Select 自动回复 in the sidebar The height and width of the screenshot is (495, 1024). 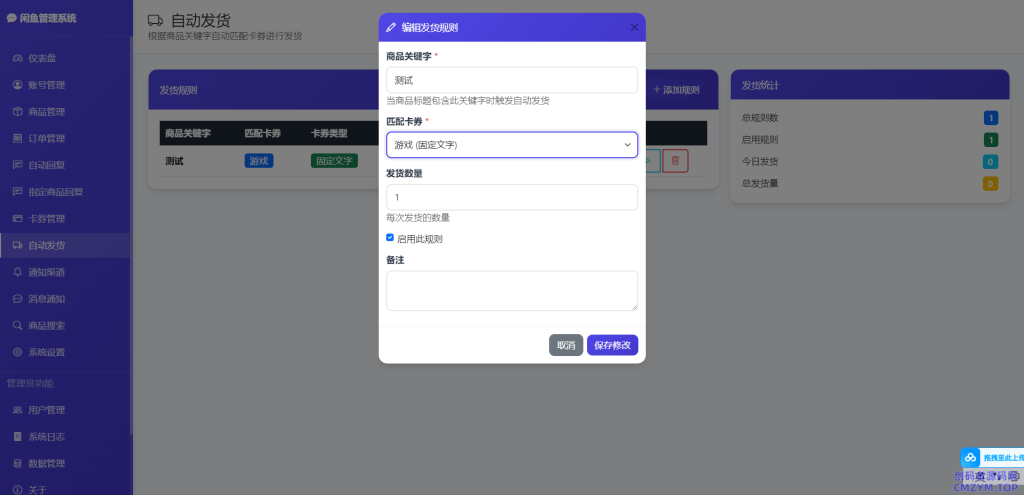tap(46, 165)
